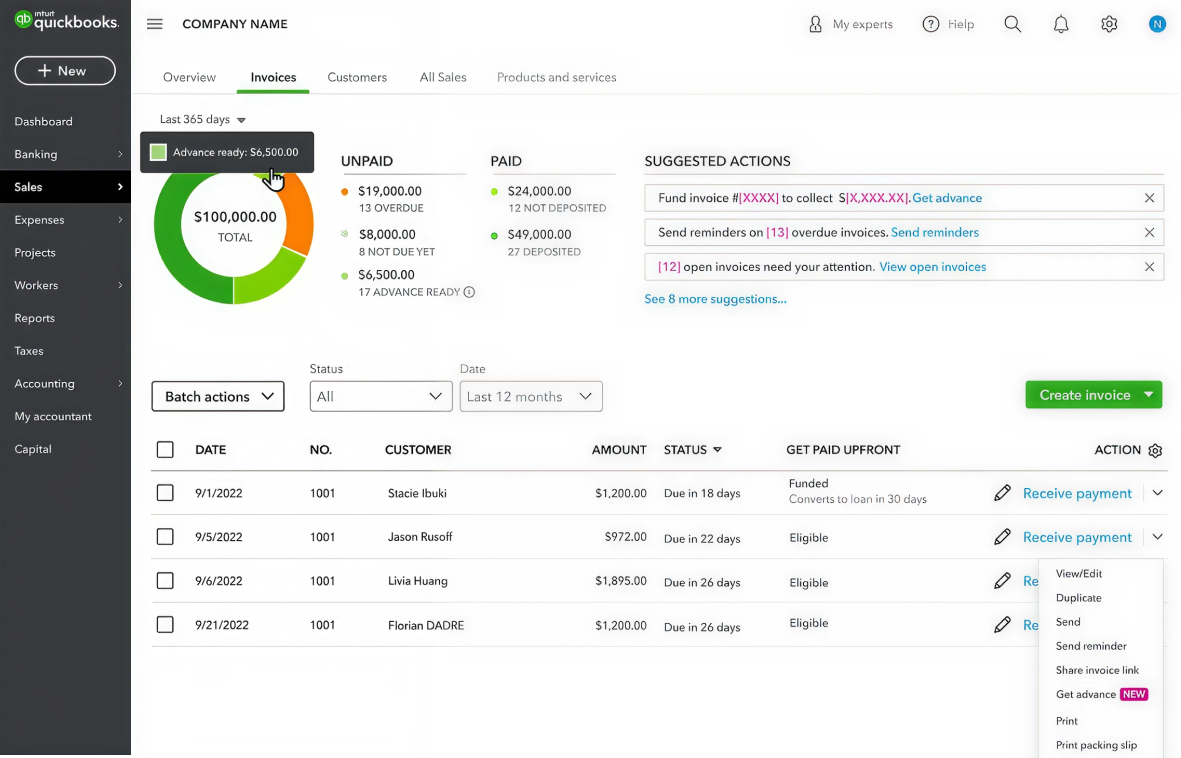Check the select-all box in the invoice table header
This screenshot has height=758, width=1181.
pyautogui.click(x=165, y=449)
